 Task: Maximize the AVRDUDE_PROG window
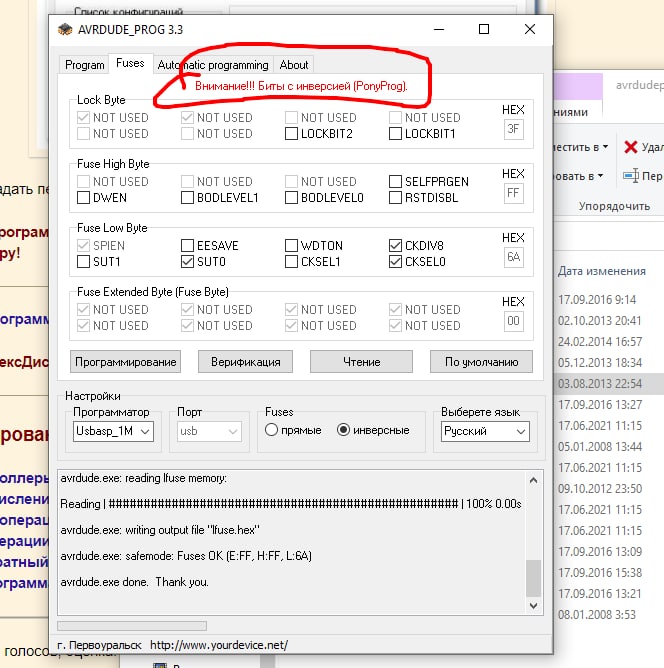pyautogui.click(x=484, y=29)
